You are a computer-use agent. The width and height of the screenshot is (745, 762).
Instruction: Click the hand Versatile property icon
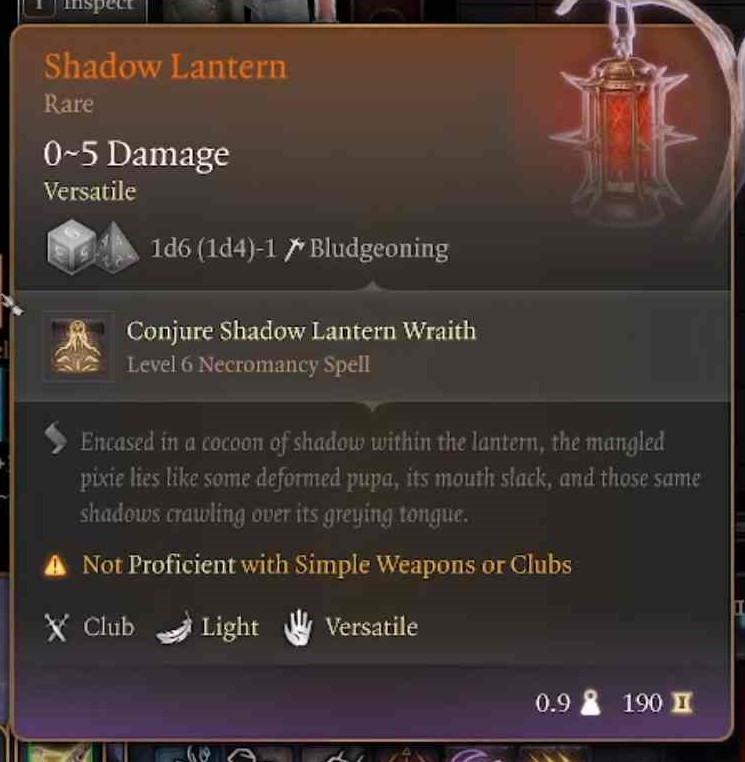pos(298,627)
